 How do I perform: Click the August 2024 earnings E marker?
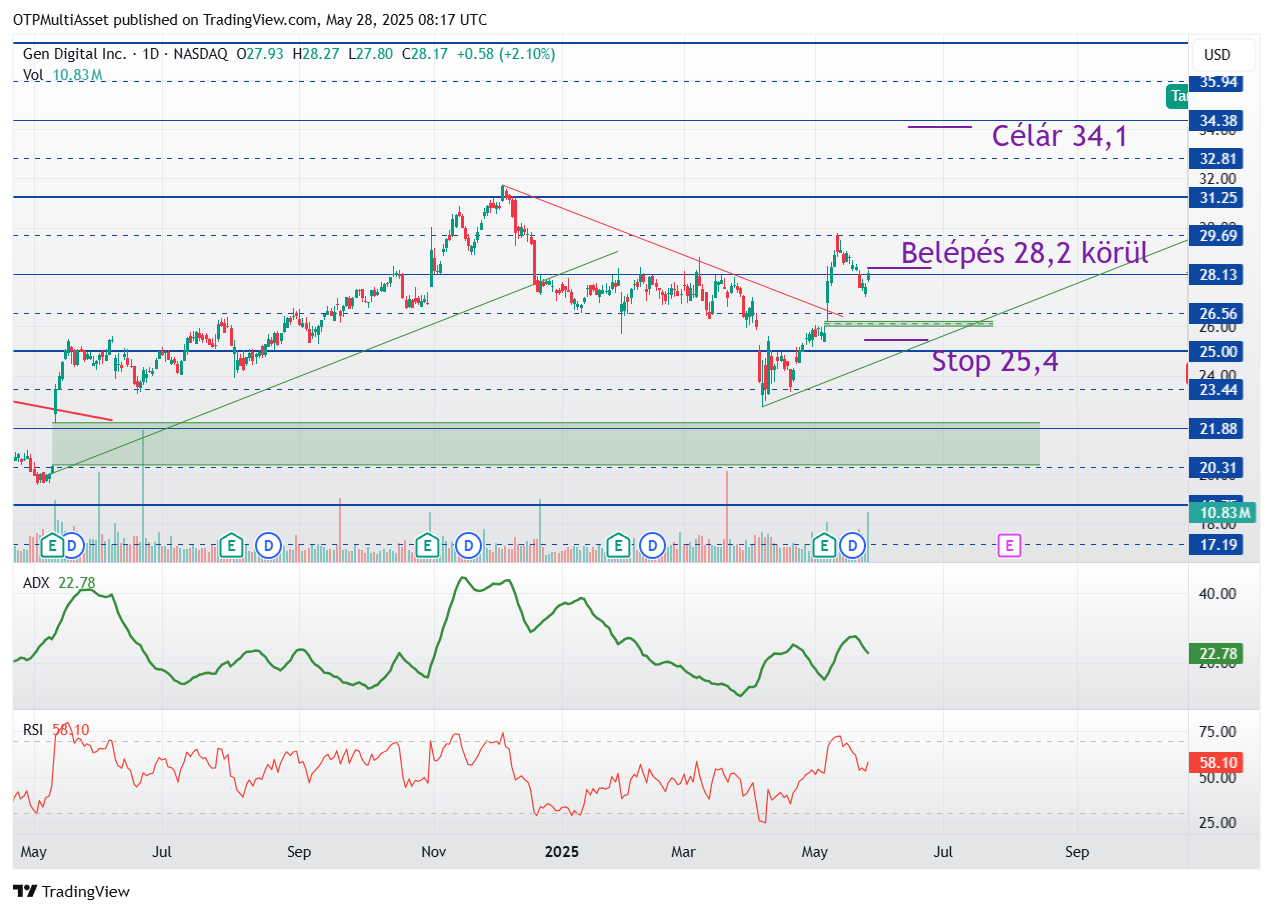pos(231,546)
